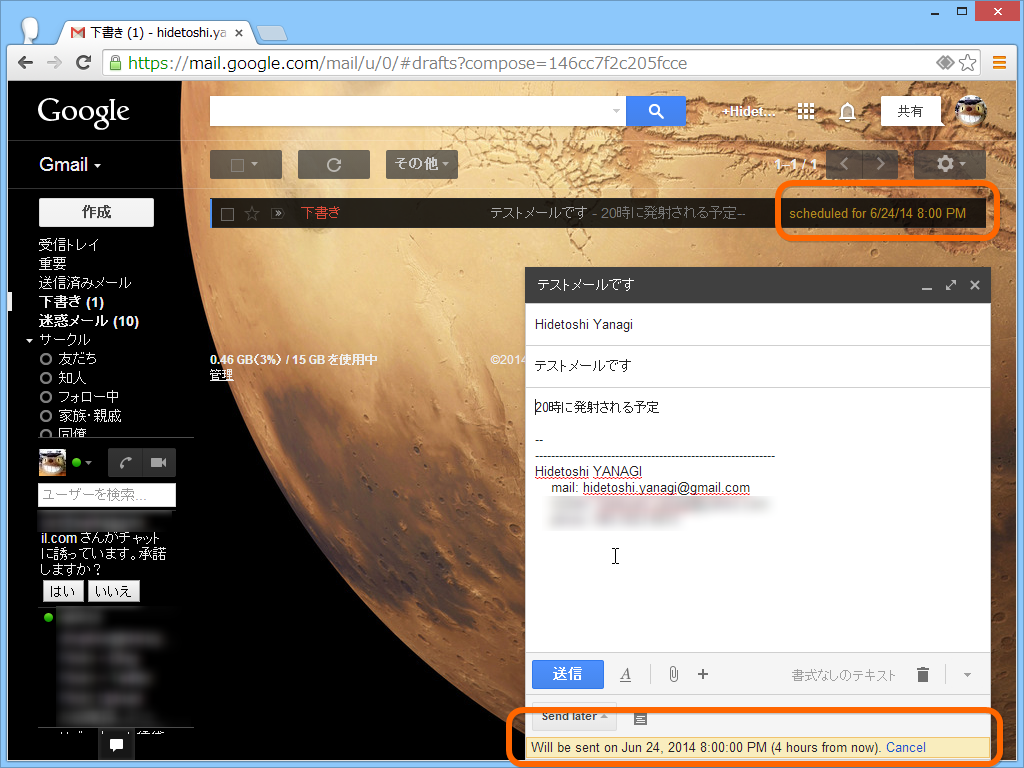
Task: Cancel the scheduled send
Action: click(906, 748)
